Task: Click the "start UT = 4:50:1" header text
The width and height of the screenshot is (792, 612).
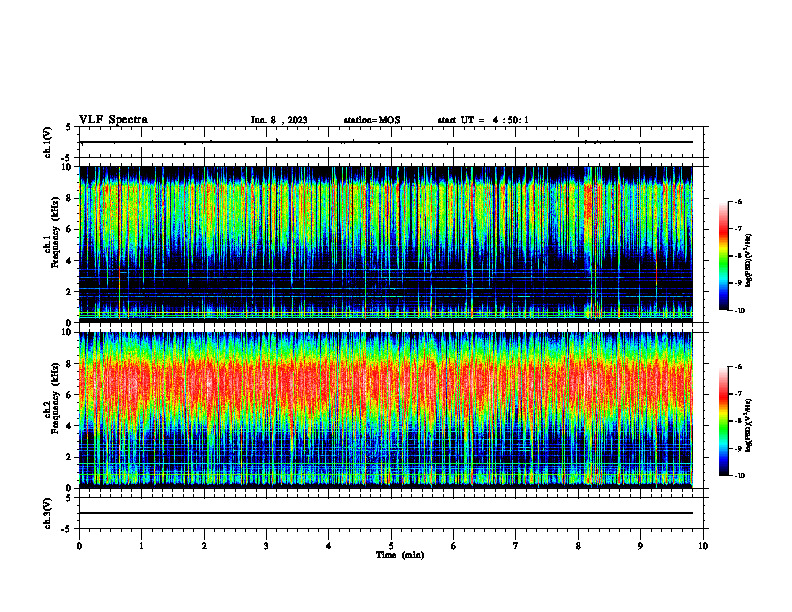Action: (x=483, y=120)
